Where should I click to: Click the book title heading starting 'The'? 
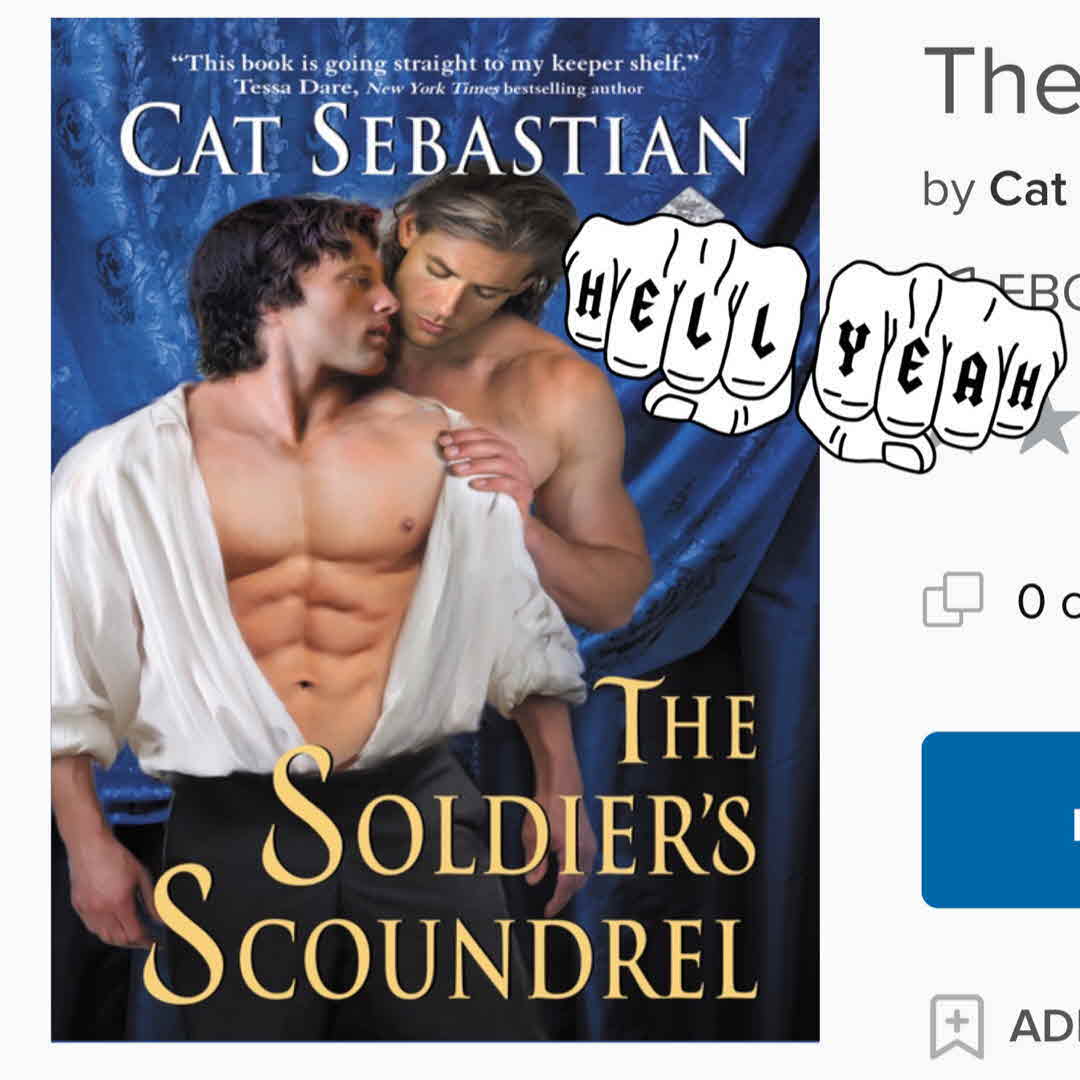[x=1001, y=81]
